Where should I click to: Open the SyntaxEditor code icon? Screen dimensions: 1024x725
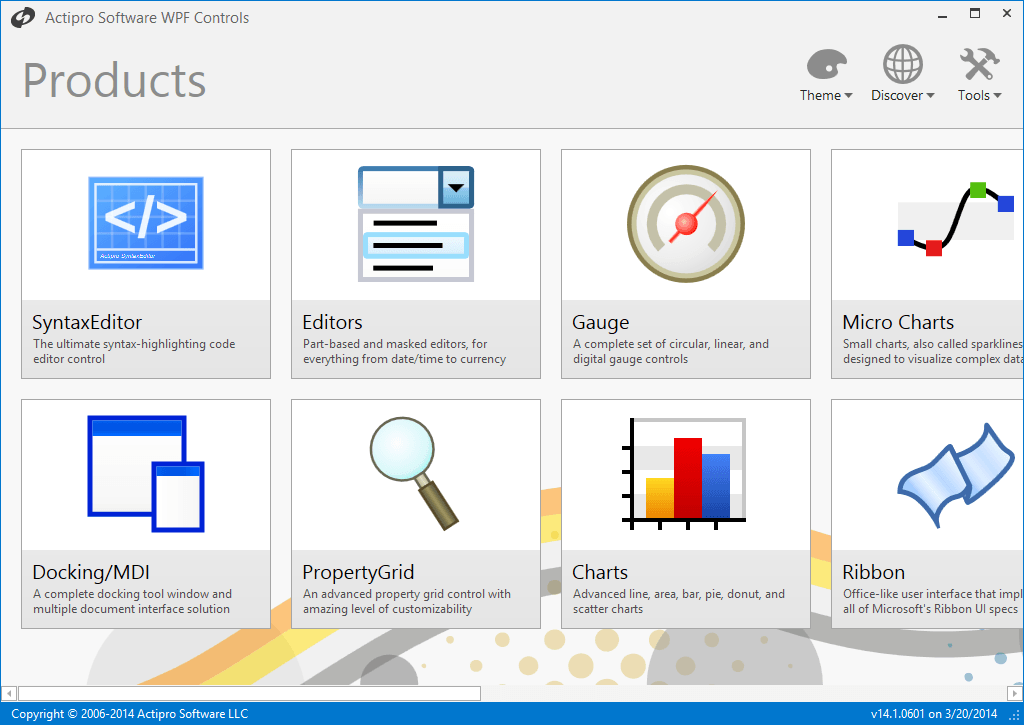click(x=146, y=223)
